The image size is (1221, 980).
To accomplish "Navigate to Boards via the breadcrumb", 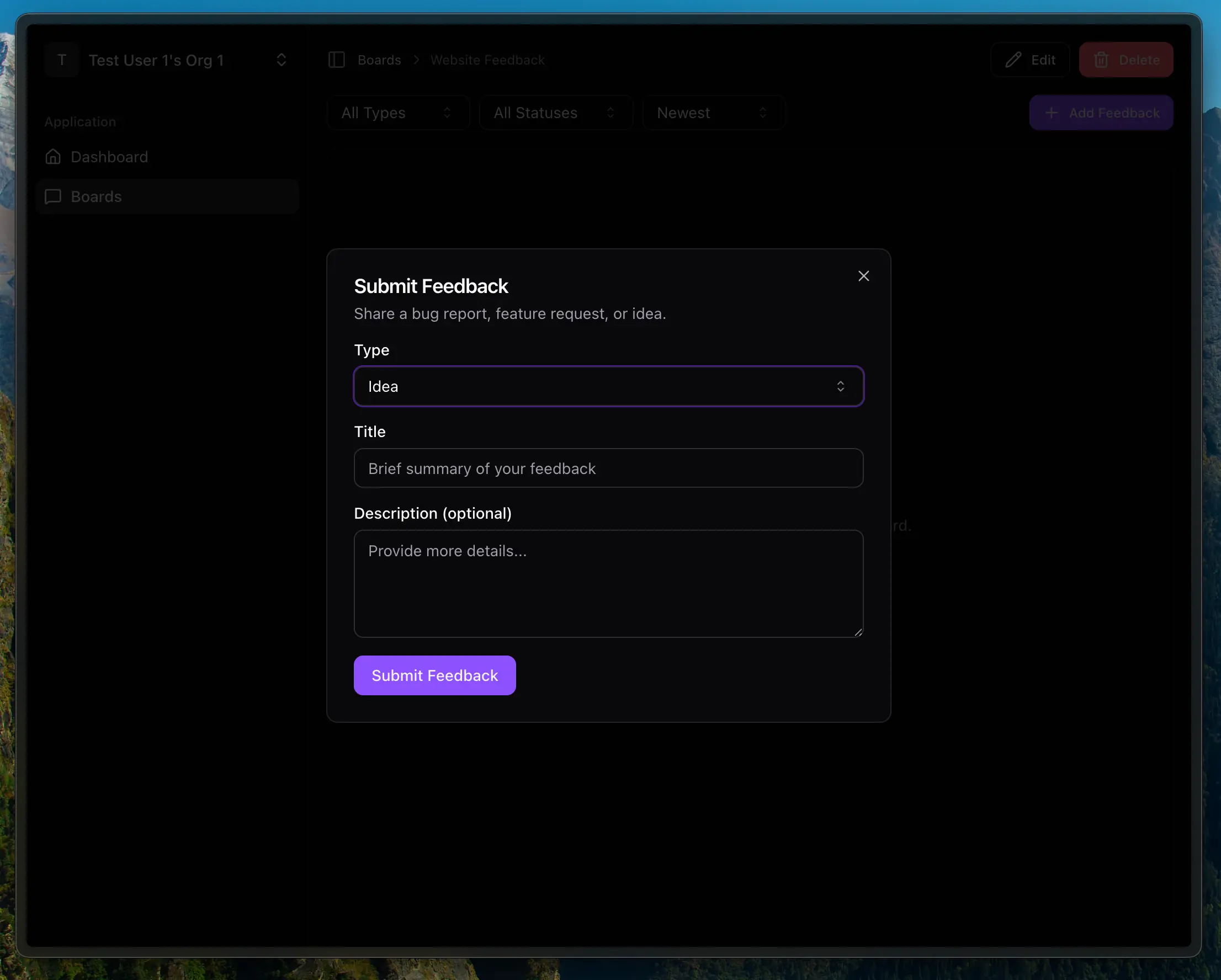I will pos(379,60).
